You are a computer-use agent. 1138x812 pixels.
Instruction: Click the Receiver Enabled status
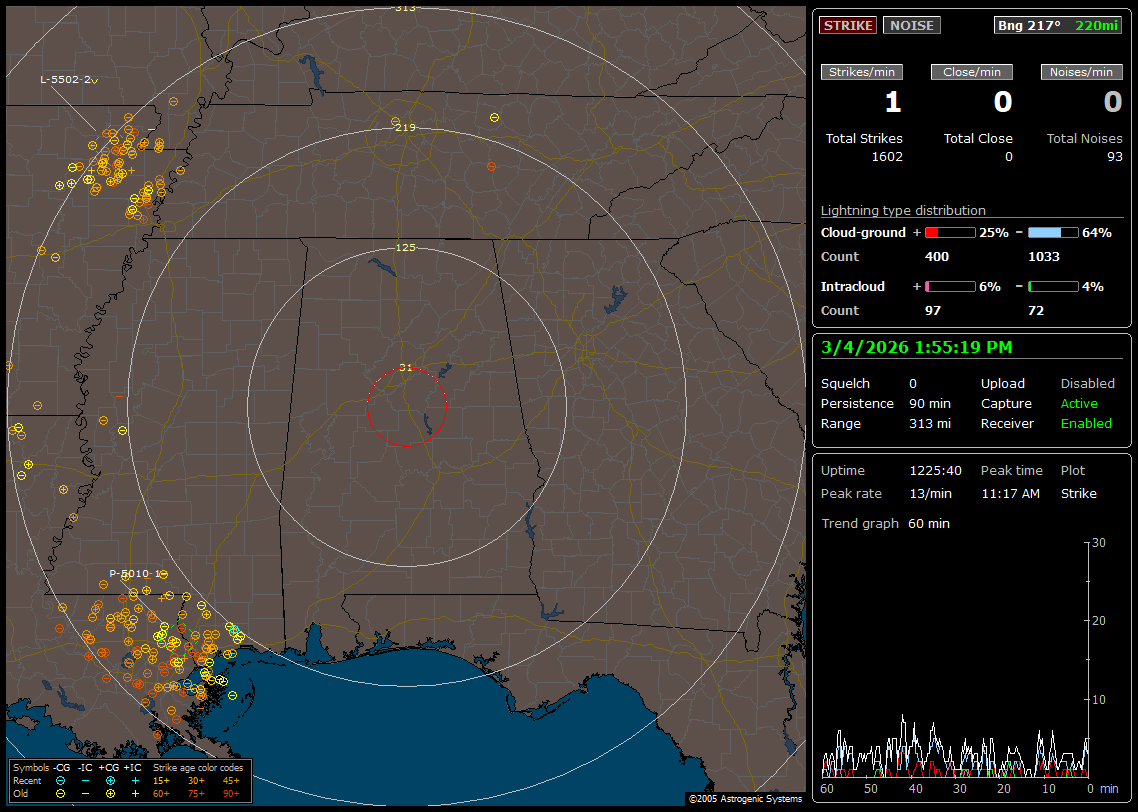tap(1086, 424)
